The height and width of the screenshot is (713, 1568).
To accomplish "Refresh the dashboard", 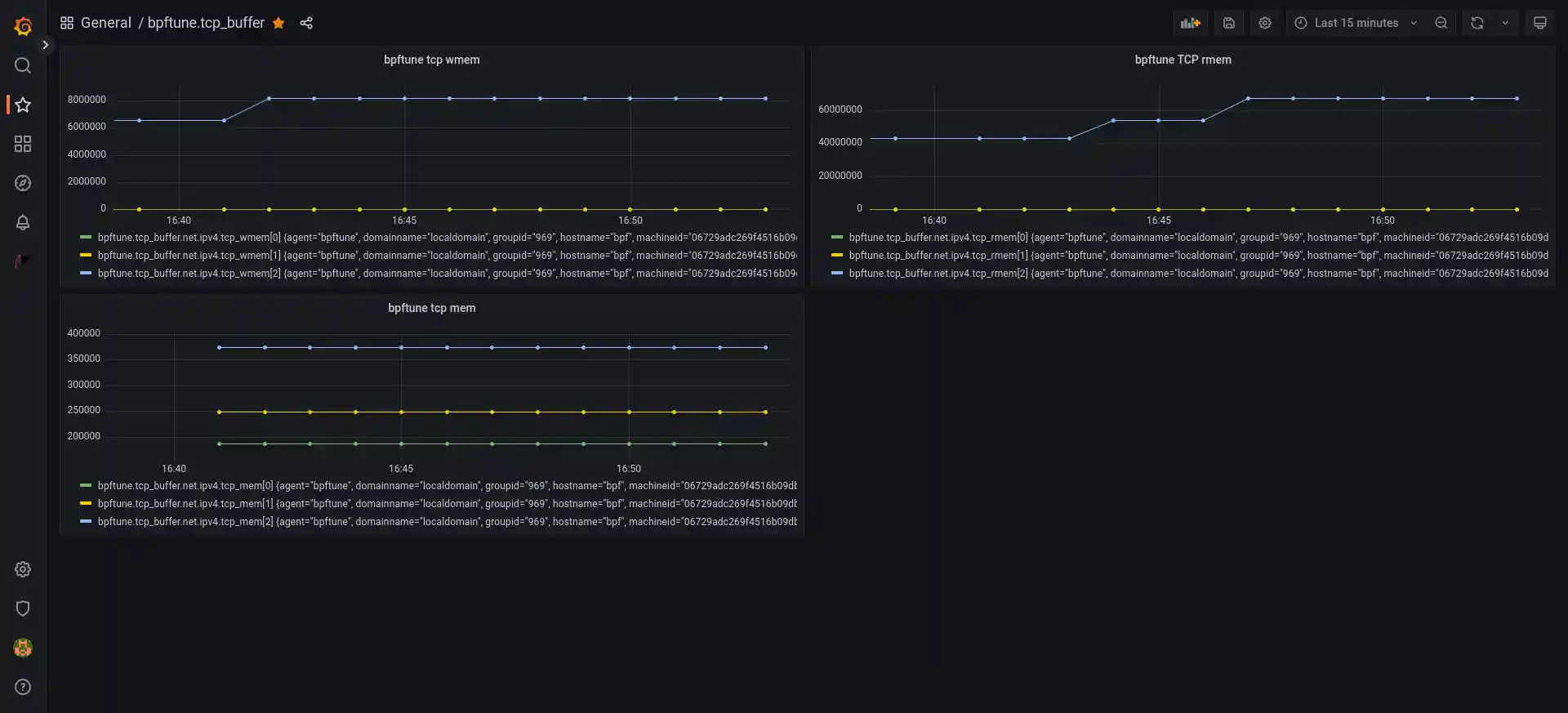I will click(1477, 23).
